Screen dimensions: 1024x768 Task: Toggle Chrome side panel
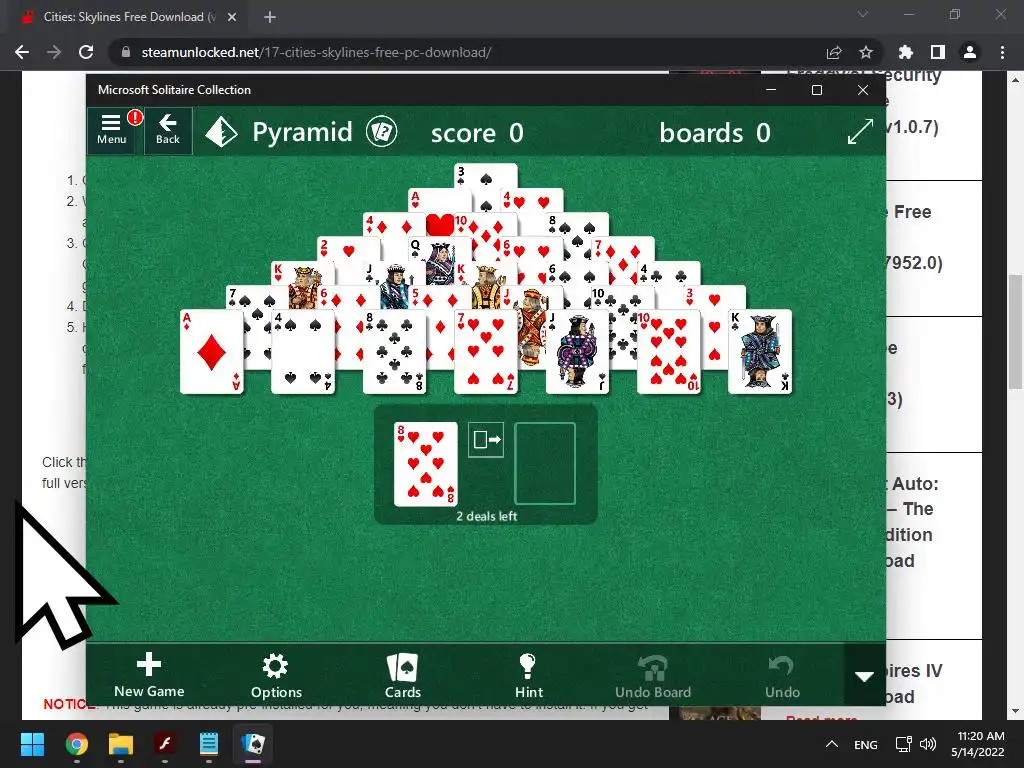pyautogui.click(x=938, y=52)
